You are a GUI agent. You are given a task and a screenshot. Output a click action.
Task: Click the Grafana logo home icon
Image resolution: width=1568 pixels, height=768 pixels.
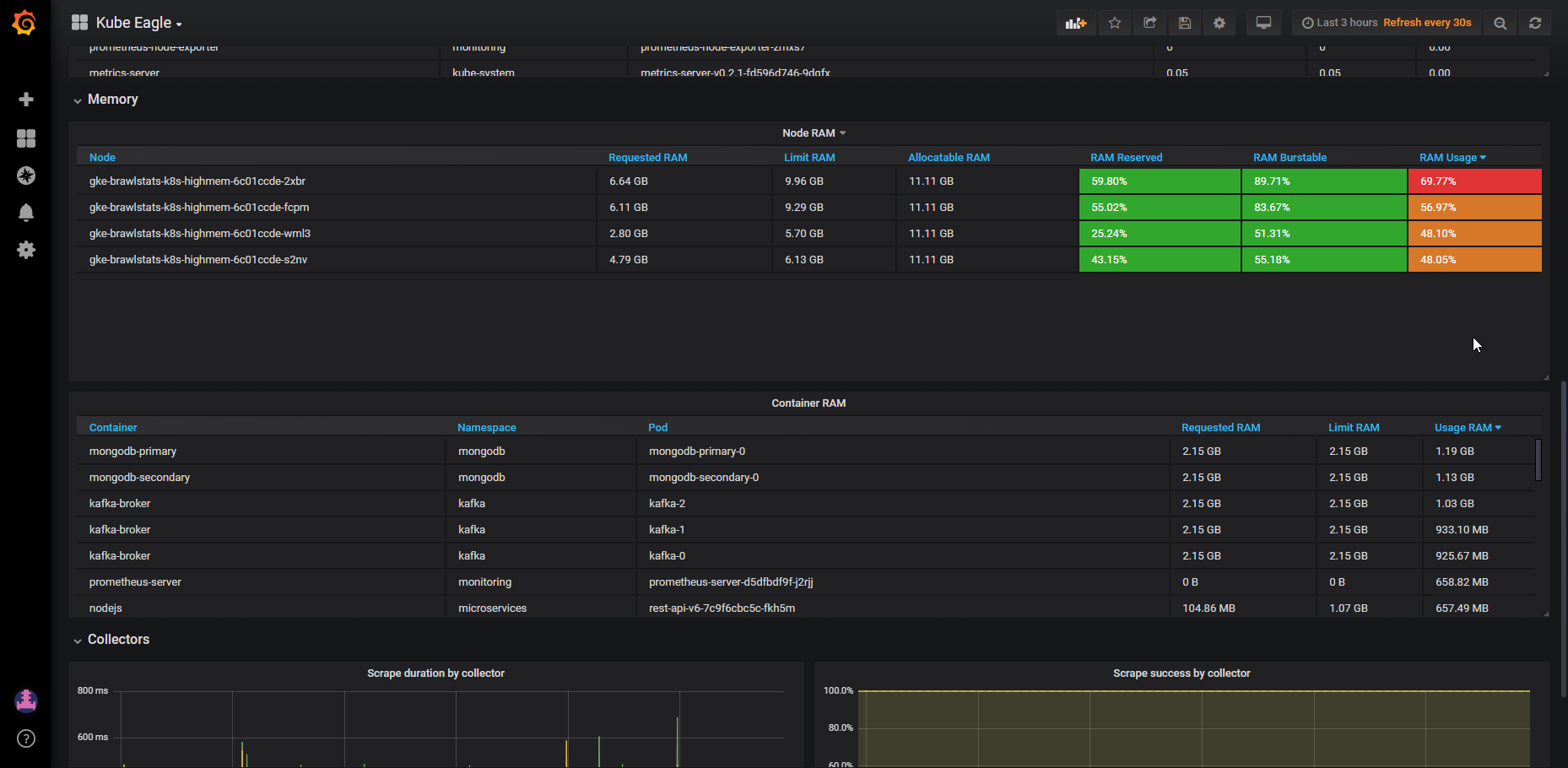pyautogui.click(x=24, y=23)
